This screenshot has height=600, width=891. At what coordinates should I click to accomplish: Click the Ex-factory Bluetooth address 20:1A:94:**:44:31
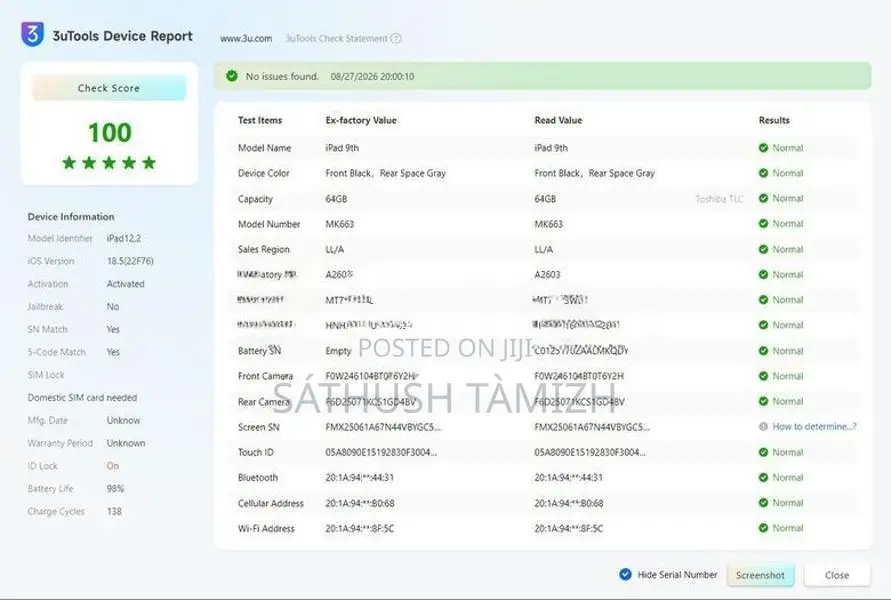[359, 478]
